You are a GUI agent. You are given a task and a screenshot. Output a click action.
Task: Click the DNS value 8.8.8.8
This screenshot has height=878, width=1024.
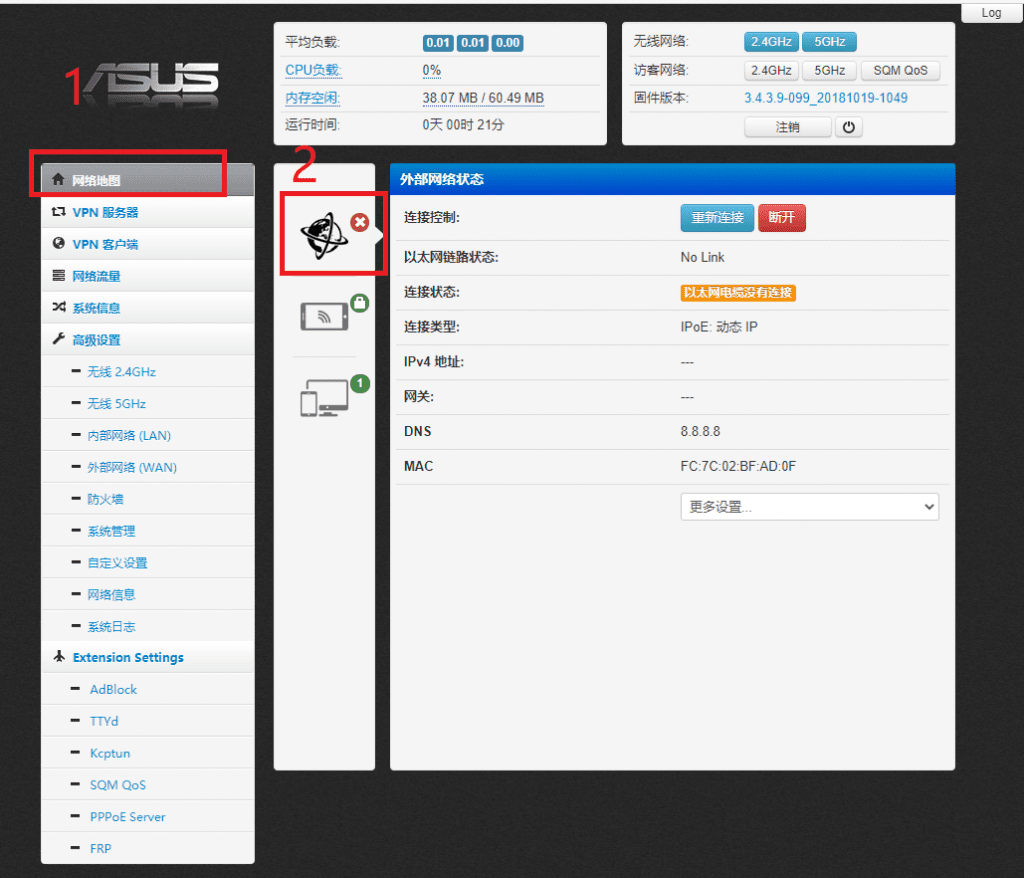pyautogui.click(x=700, y=431)
